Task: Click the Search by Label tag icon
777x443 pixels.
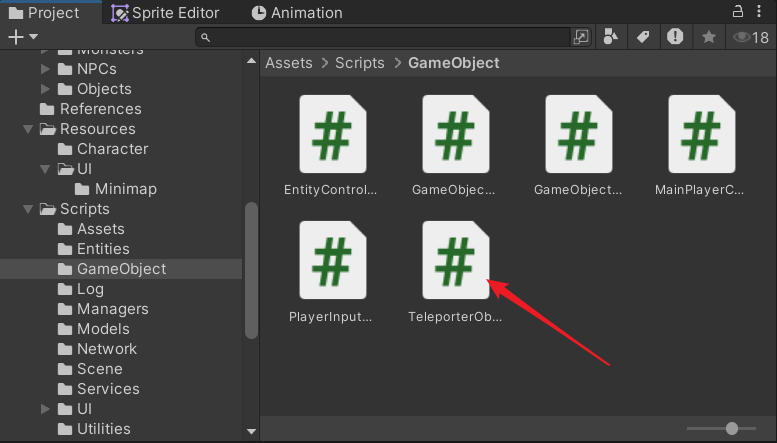Action: point(643,37)
